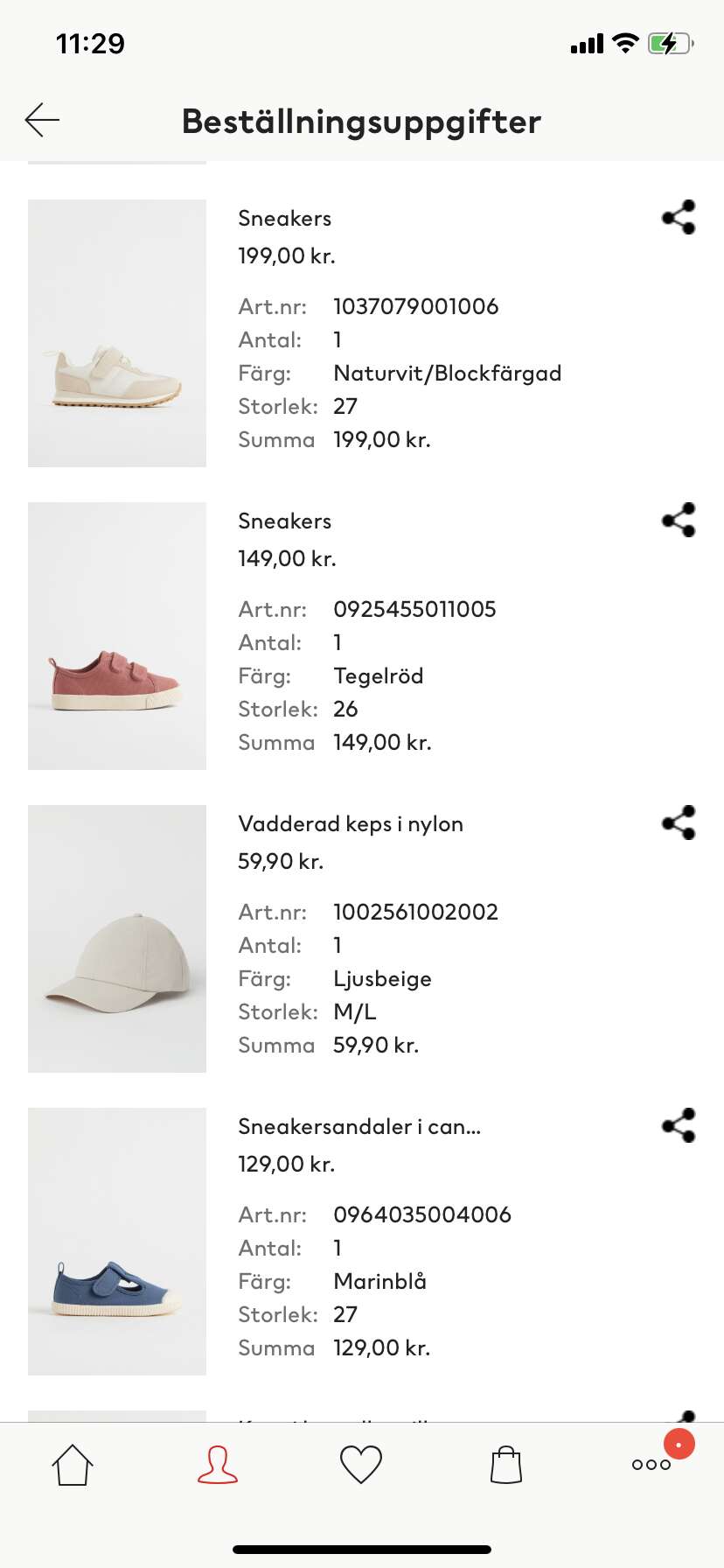Tap the Sneakersandaler i can... title
The width and height of the screenshot is (724, 1568).
pos(359,1126)
